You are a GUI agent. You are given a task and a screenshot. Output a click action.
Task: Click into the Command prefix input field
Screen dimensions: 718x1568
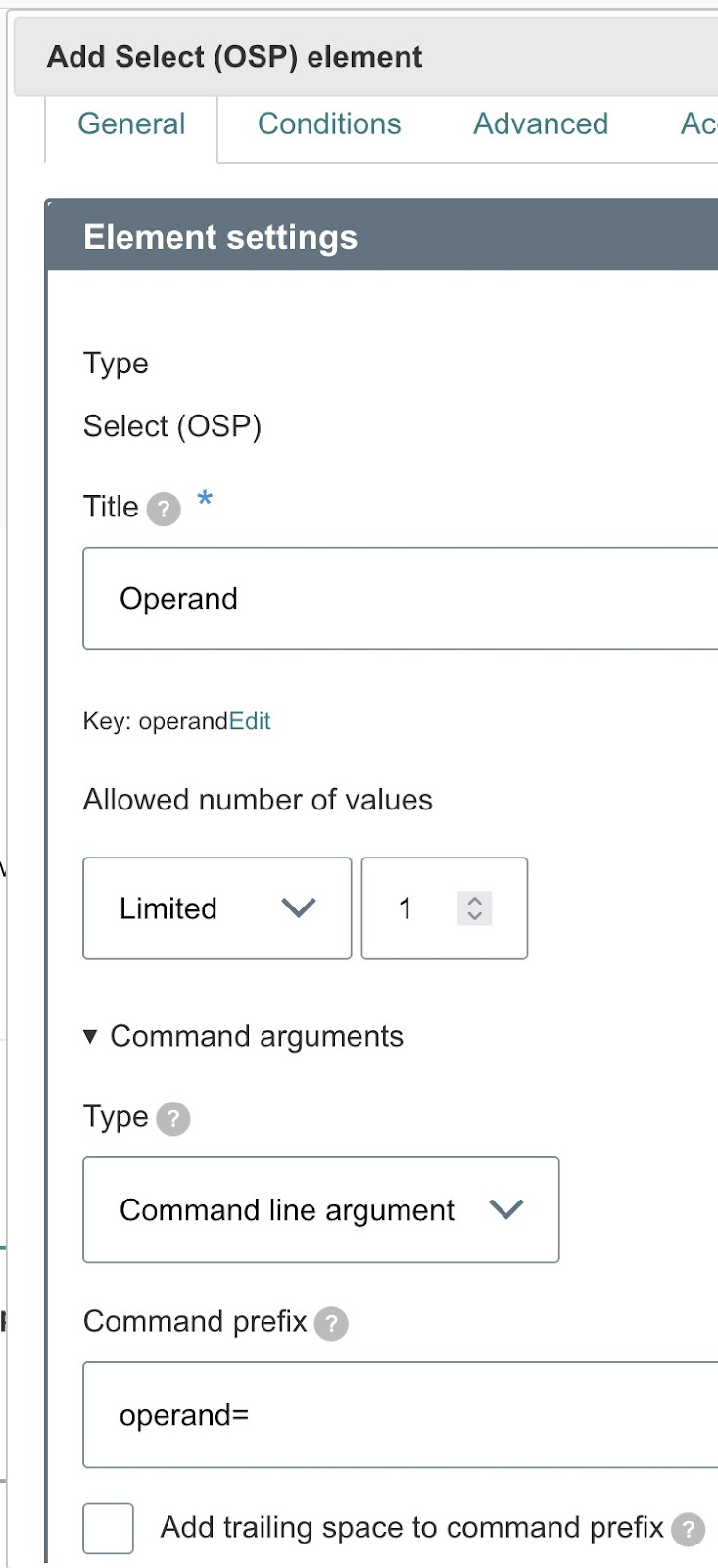click(x=400, y=1415)
